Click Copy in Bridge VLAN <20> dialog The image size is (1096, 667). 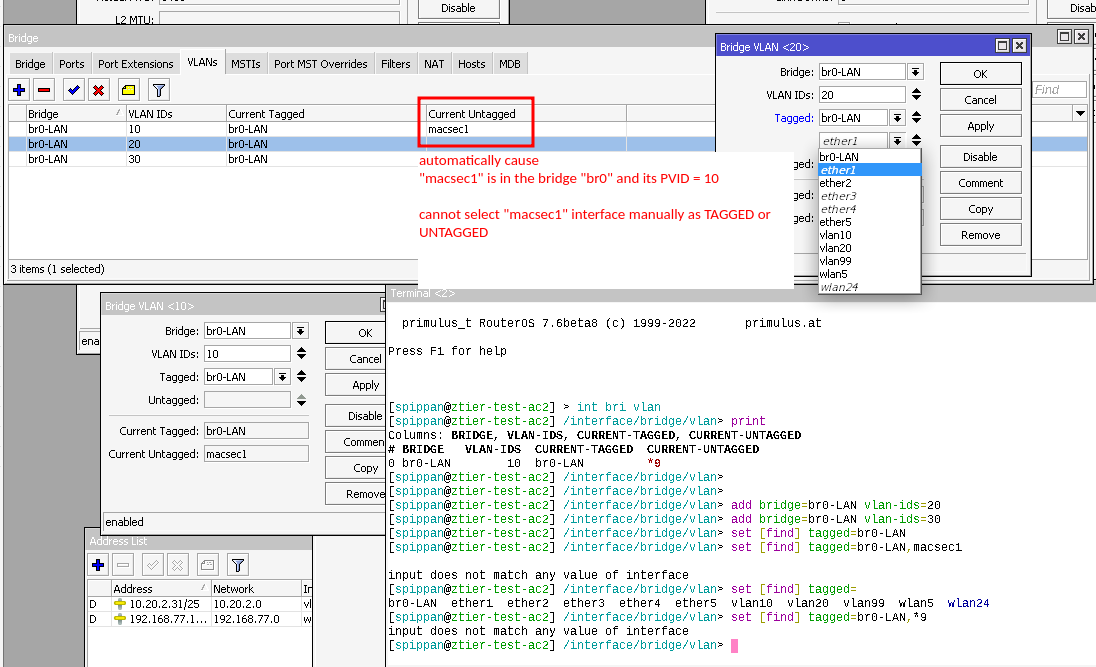click(980, 209)
